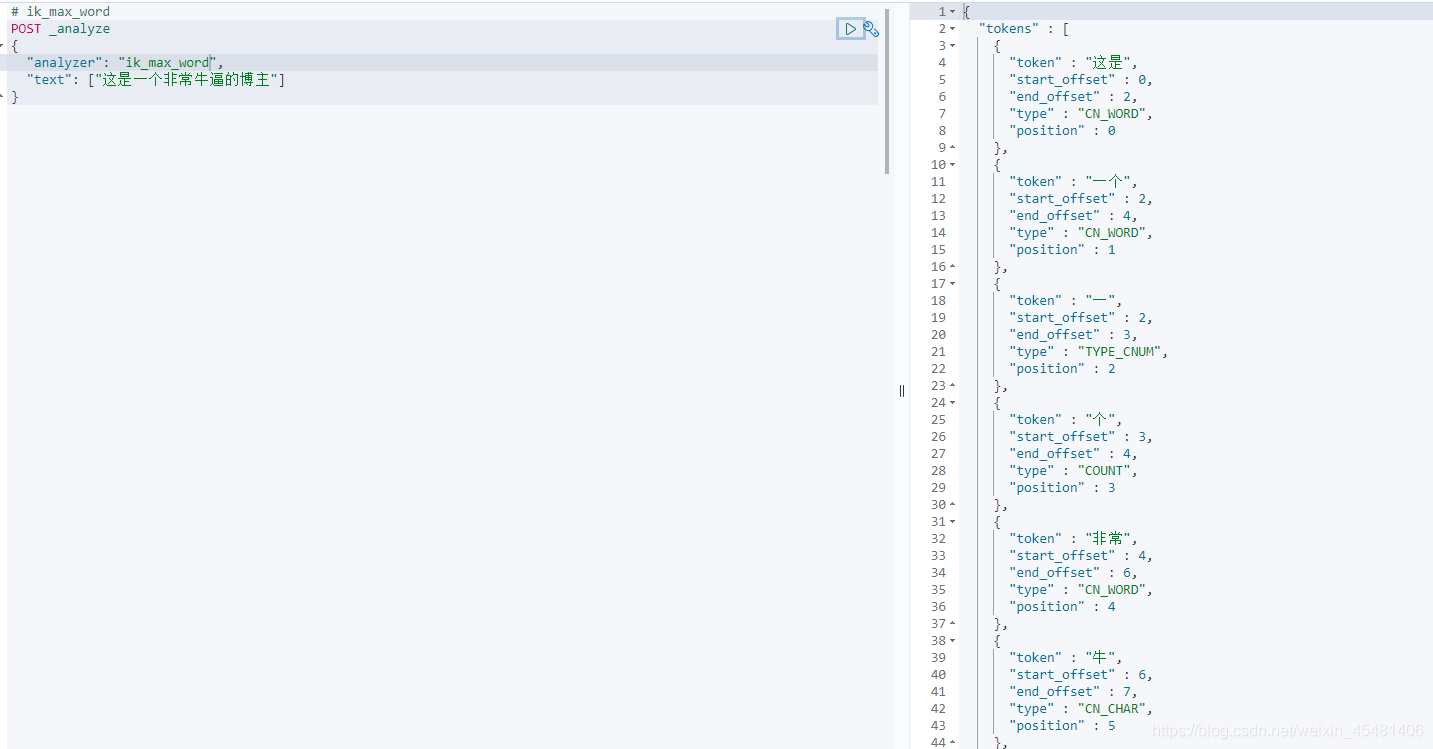
Task: Click the editor vertical scrollbar
Action: pos(887,90)
